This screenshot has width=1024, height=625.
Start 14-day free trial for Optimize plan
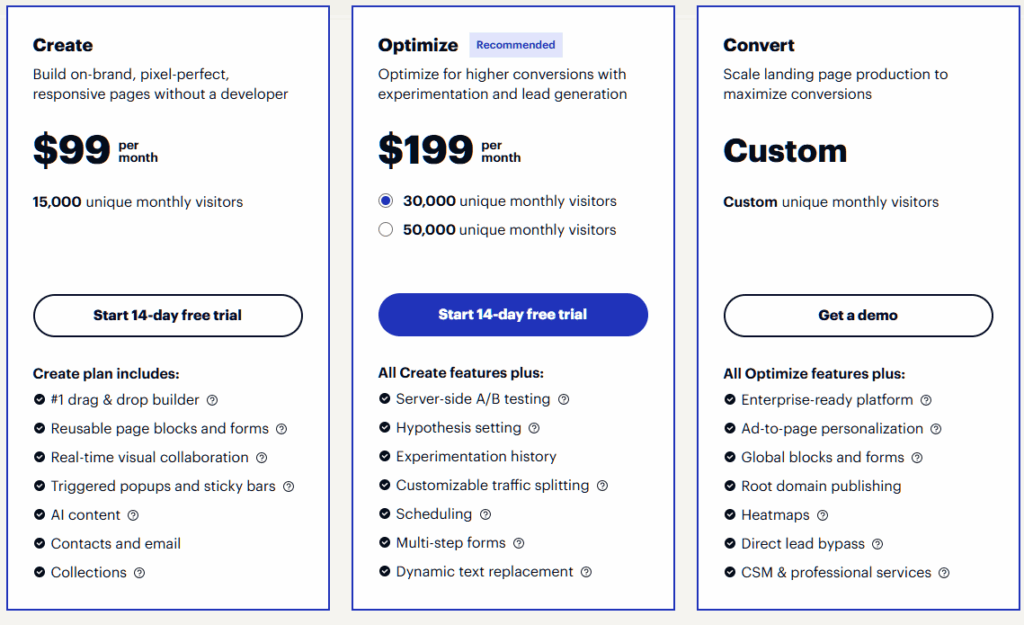click(x=513, y=314)
